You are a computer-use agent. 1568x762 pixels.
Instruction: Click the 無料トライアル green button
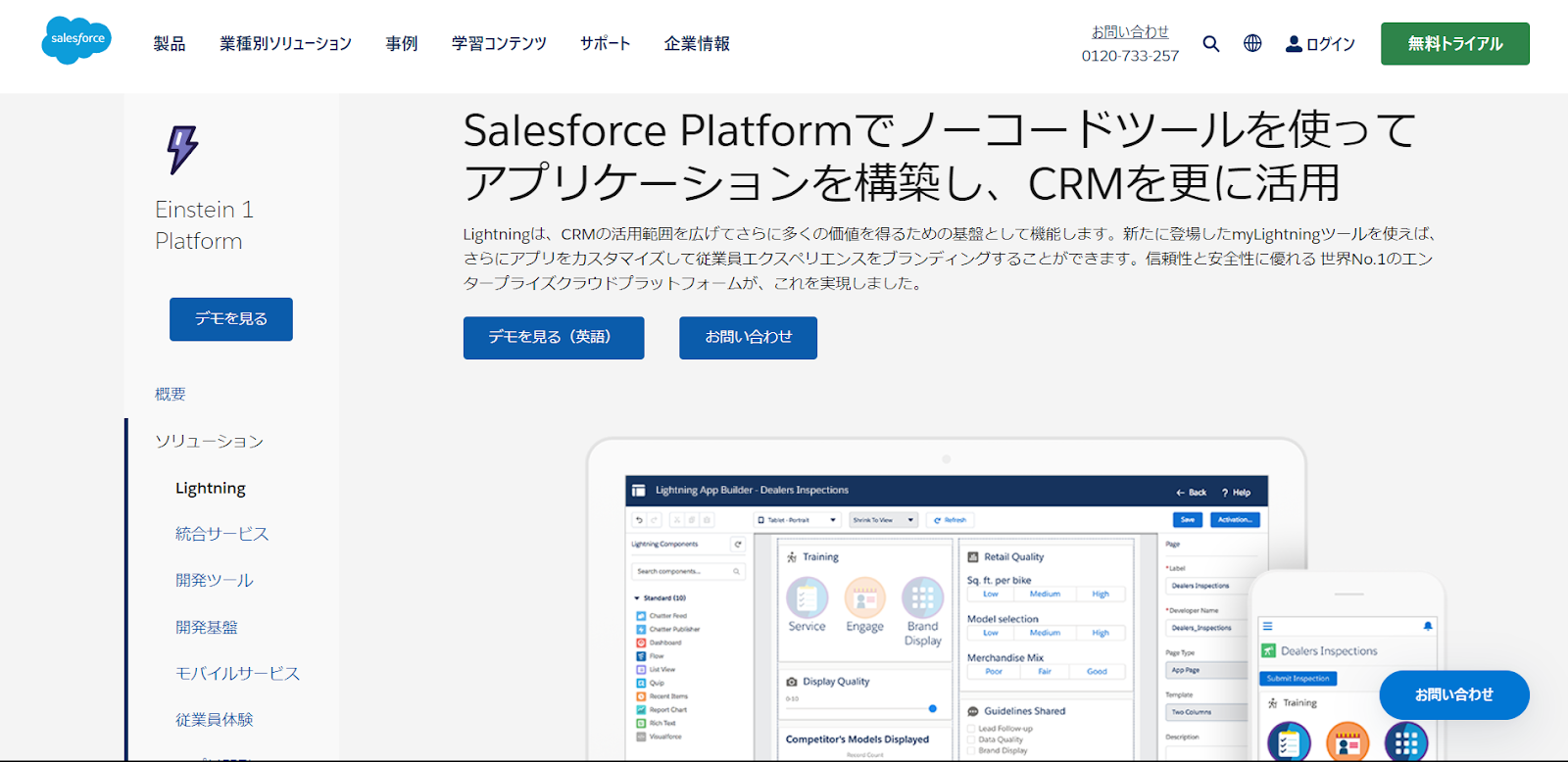[1454, 44]
